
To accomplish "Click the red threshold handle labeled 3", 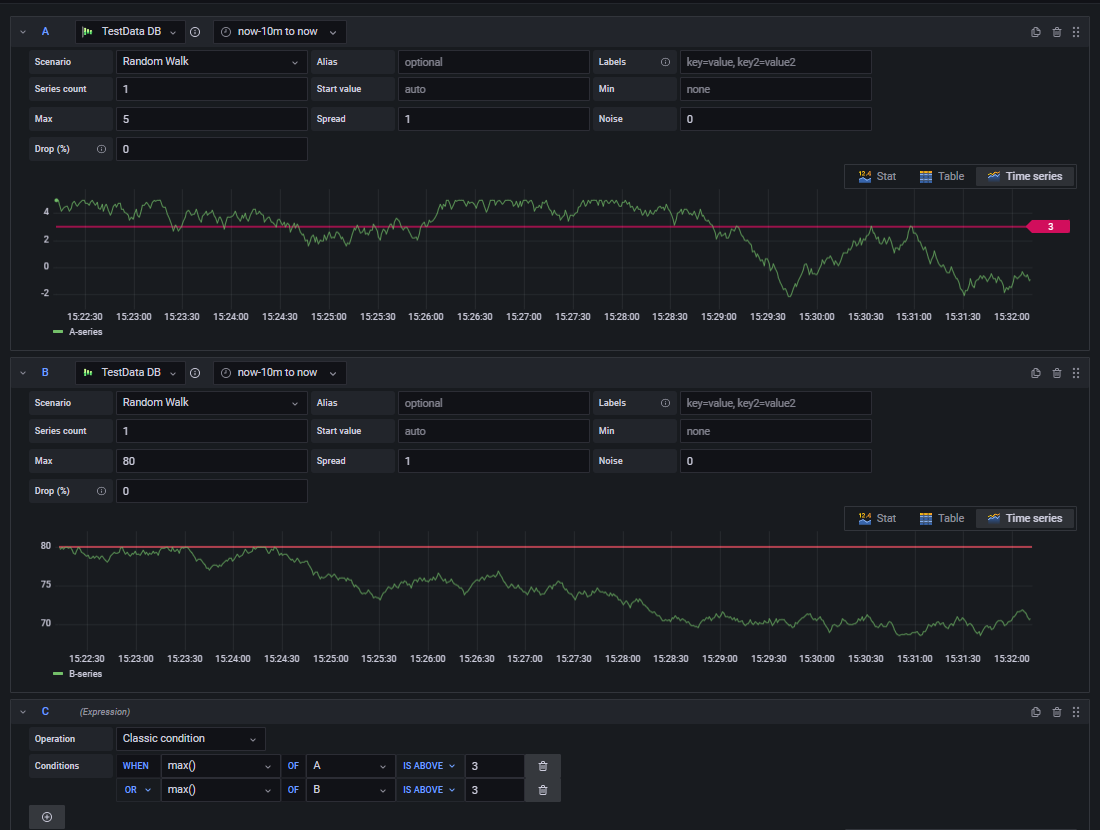I will pos(1048,226).
